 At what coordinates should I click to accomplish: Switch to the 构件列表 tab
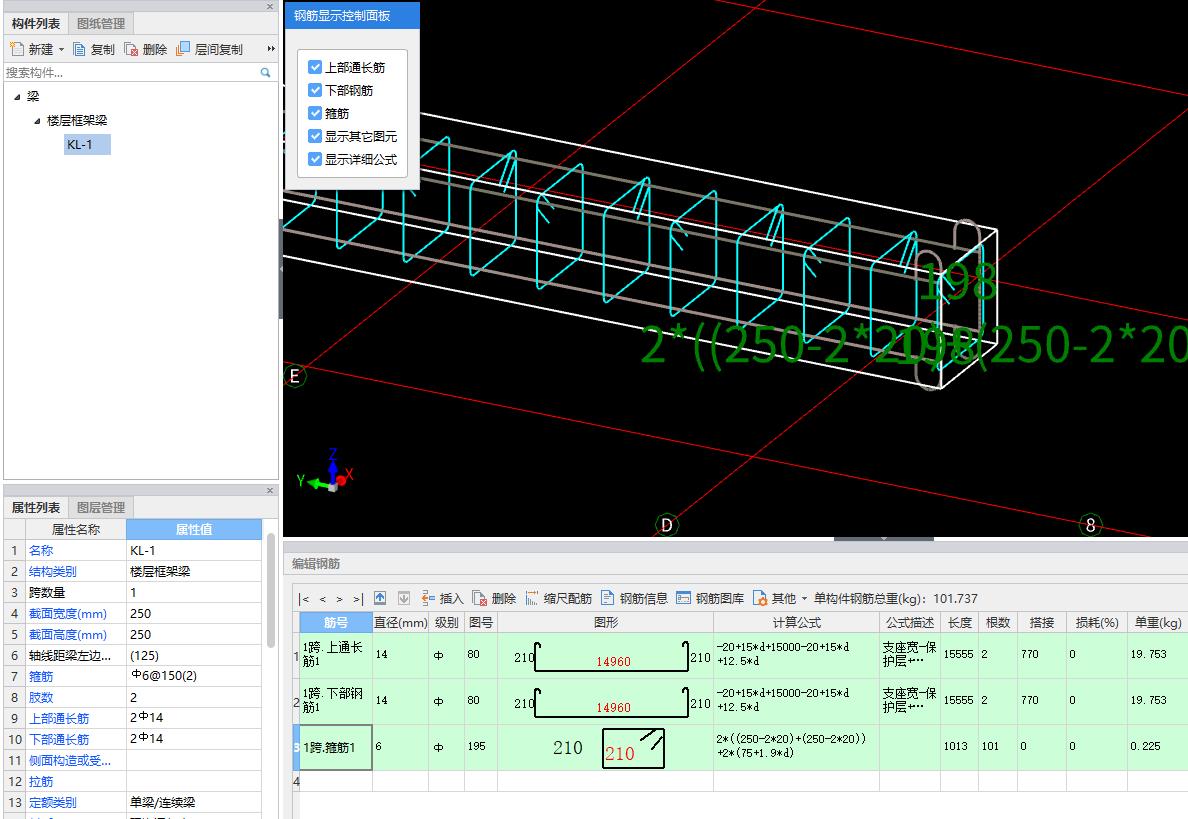tap(36, 23)
